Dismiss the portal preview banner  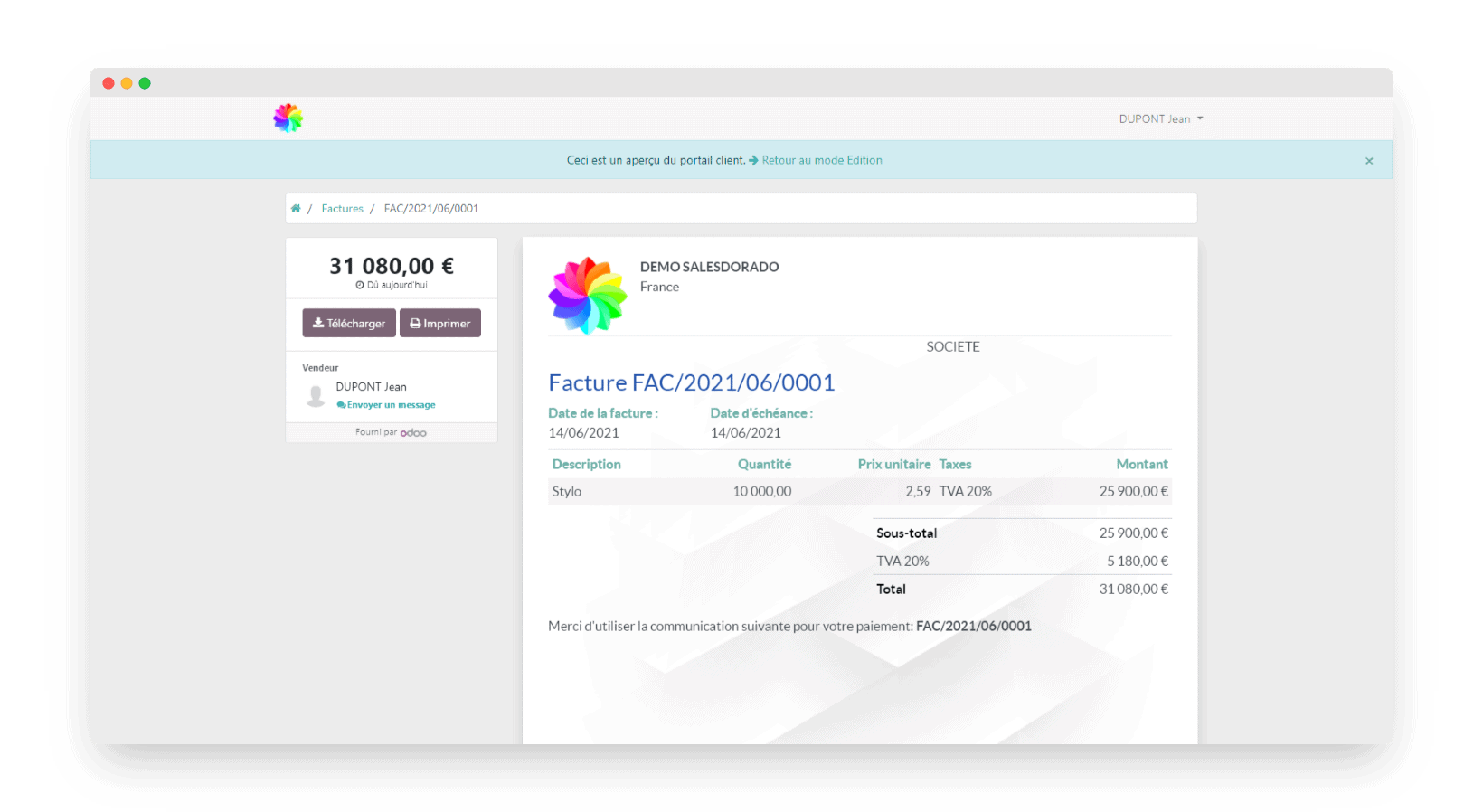[x=1369, y=161]
